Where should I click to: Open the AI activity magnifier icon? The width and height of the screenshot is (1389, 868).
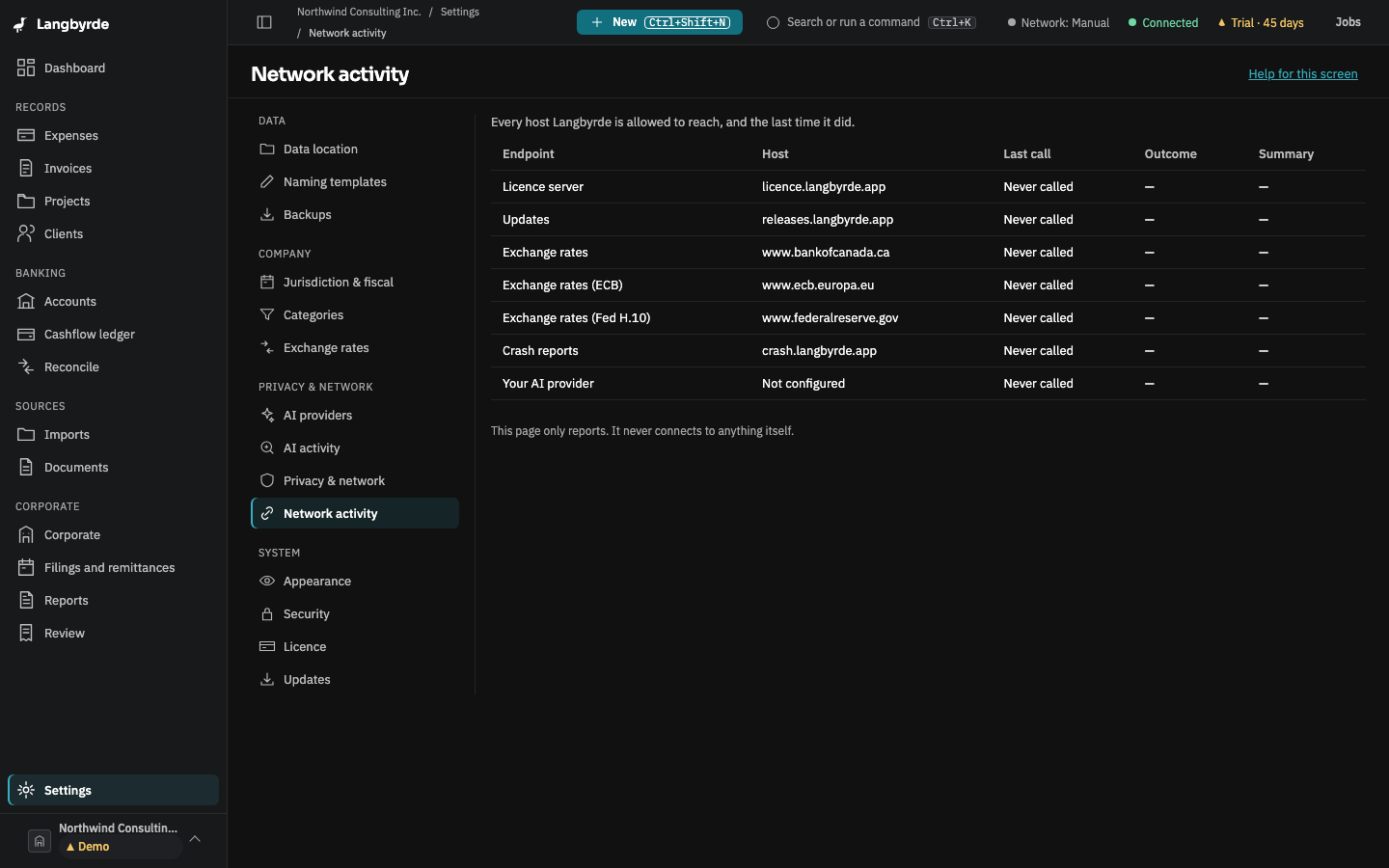coord(267,448)
